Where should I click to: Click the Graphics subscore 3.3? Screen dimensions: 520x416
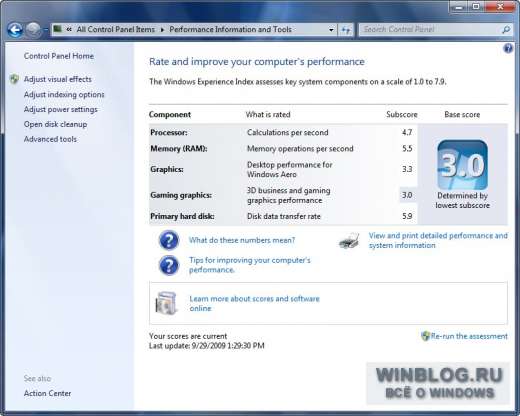tap(407, 169)
